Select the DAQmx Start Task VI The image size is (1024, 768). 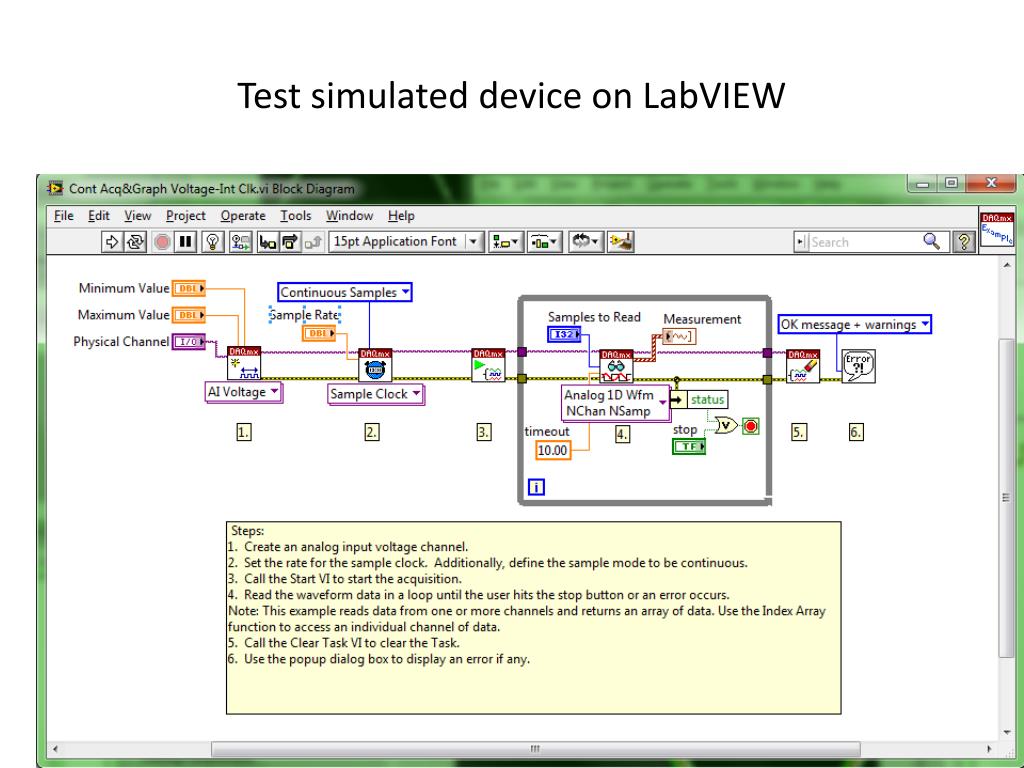(x=488, y=365)
